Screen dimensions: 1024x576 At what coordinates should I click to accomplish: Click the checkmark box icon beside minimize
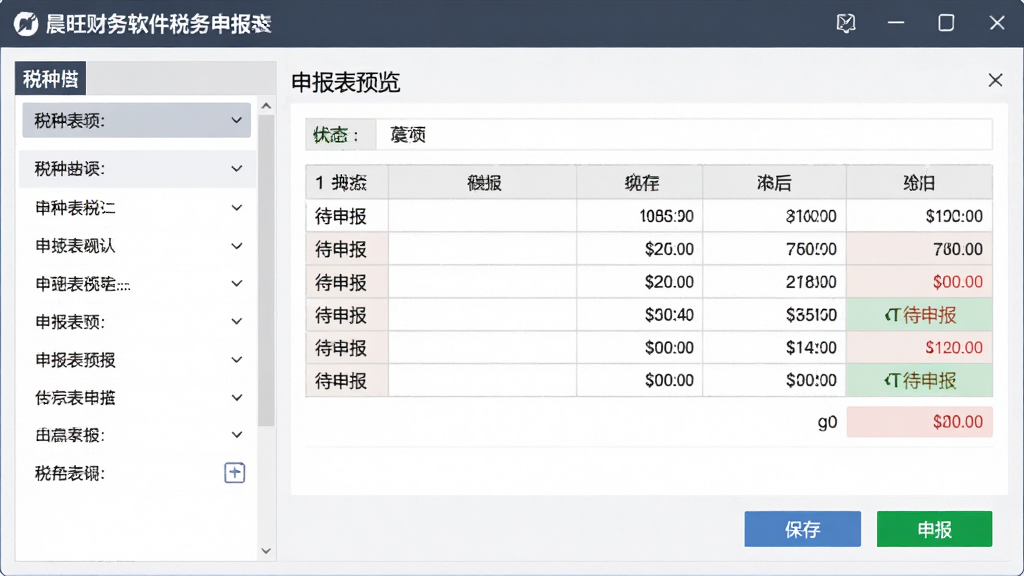[x=846, y=24]
